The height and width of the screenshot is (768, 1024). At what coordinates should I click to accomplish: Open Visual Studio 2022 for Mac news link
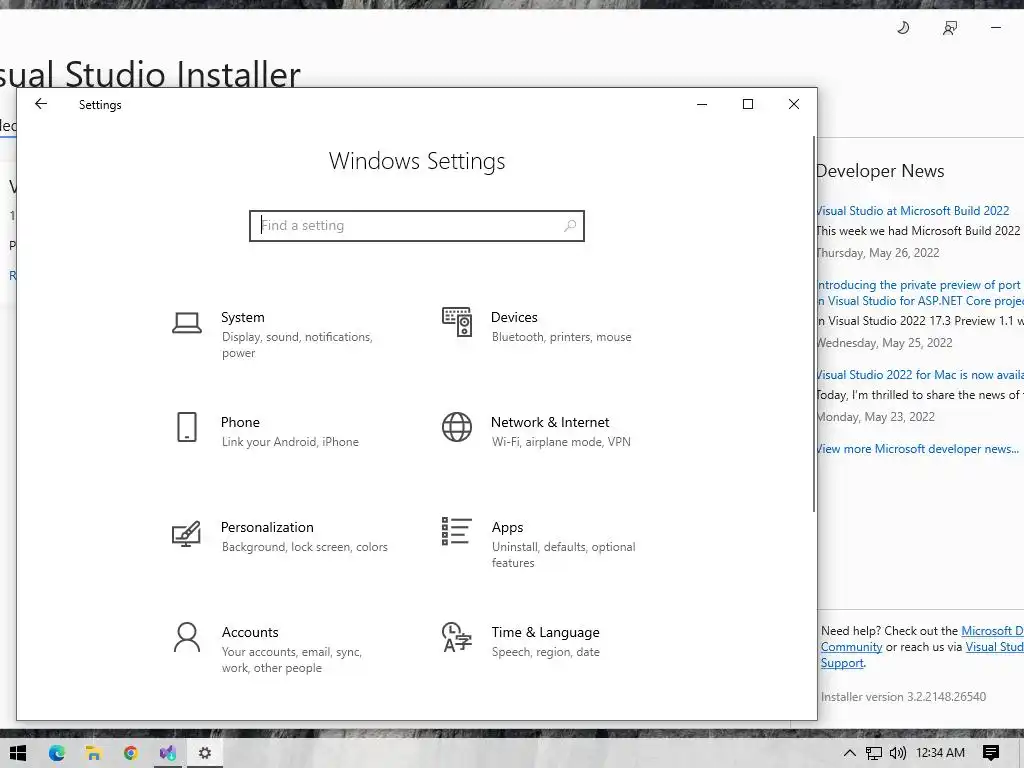pos(920,375)
